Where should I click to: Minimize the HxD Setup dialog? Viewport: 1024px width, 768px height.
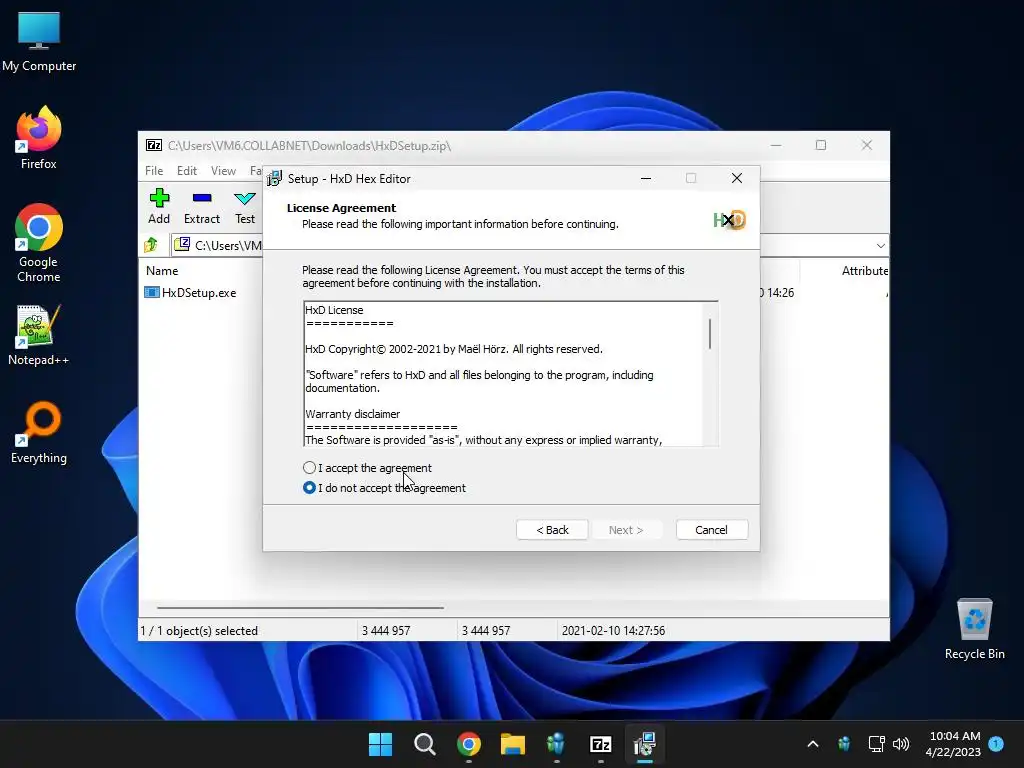[646, 178]
